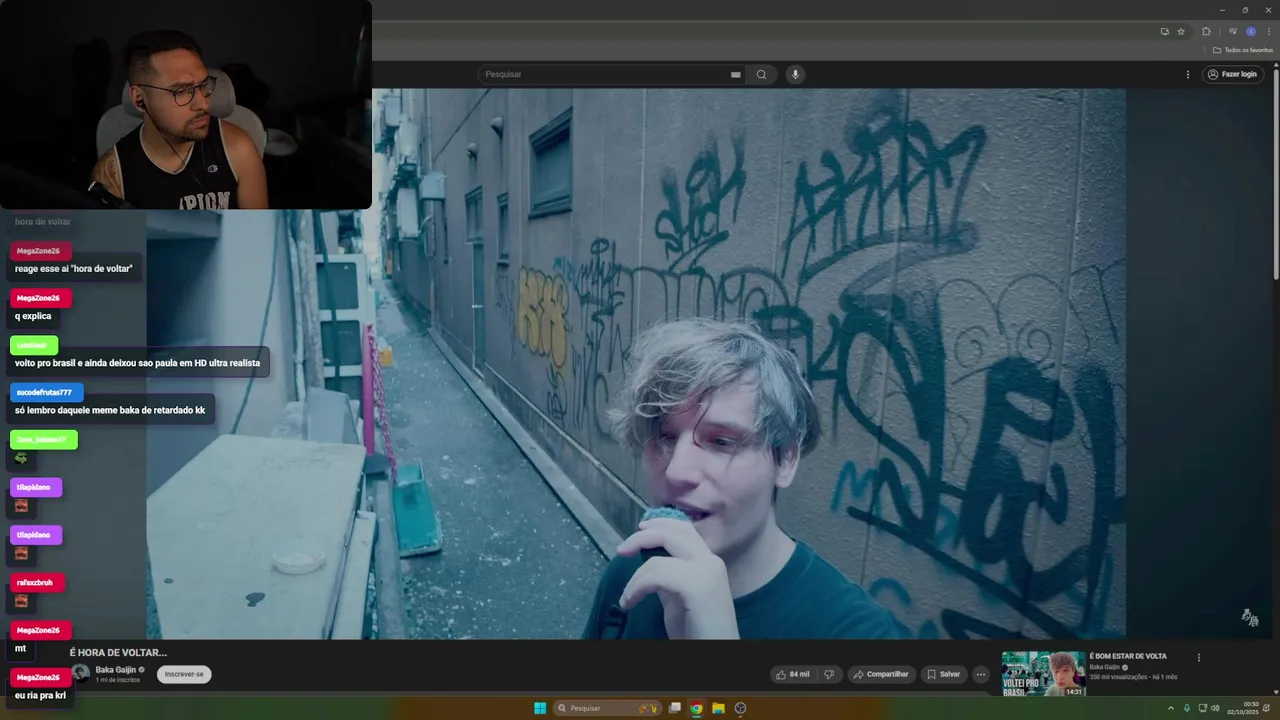Click chat message 'q explica'
This screenshot has width=1280, height=720.
[x=33, y=316]
